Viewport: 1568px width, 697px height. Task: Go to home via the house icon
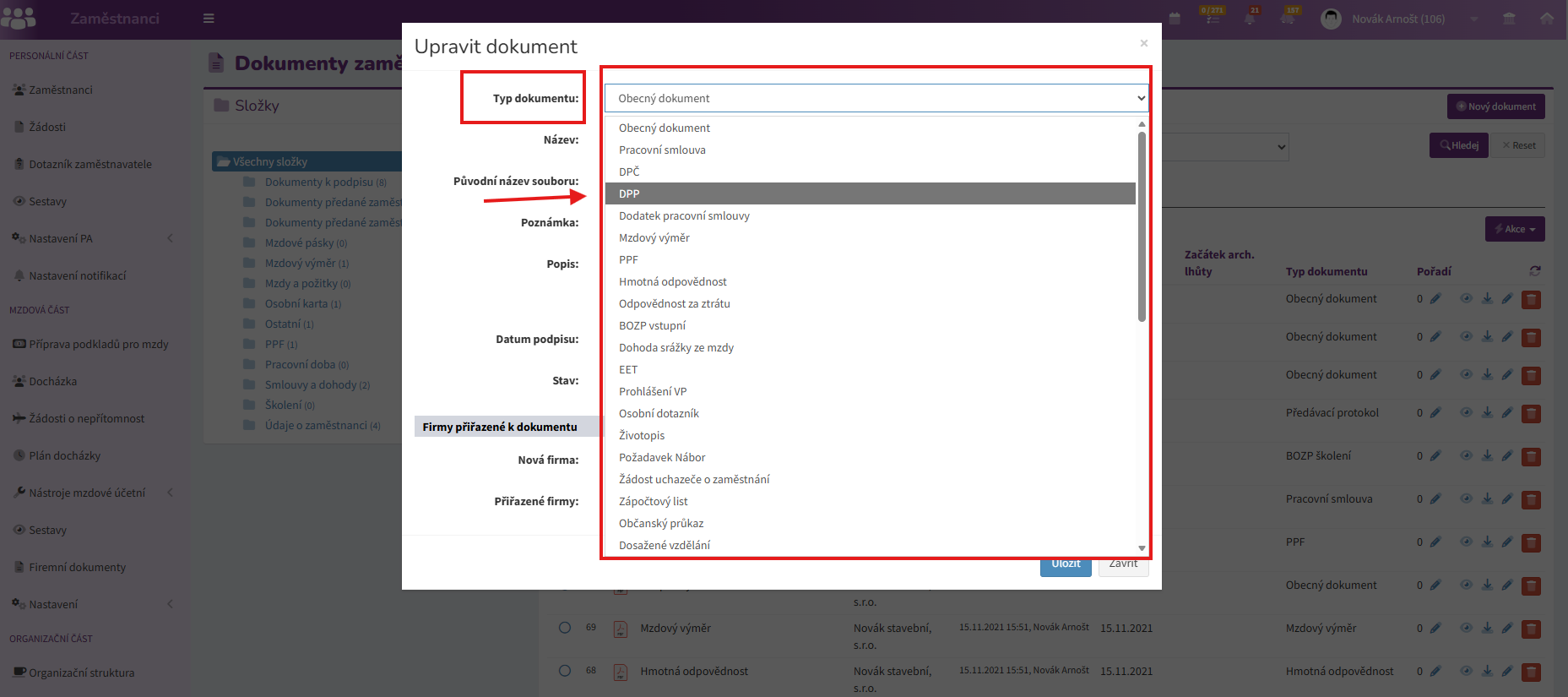click(x=1547, y=19)
